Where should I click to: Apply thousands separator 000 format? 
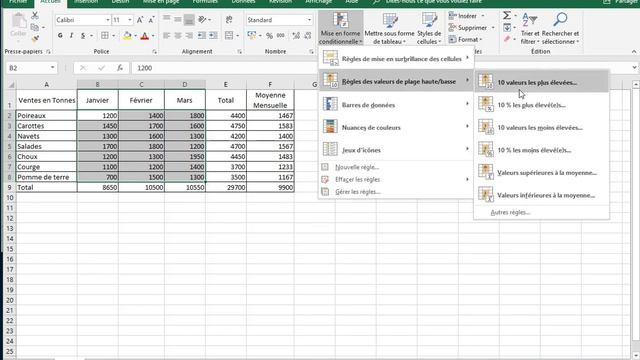coord(281,36)
